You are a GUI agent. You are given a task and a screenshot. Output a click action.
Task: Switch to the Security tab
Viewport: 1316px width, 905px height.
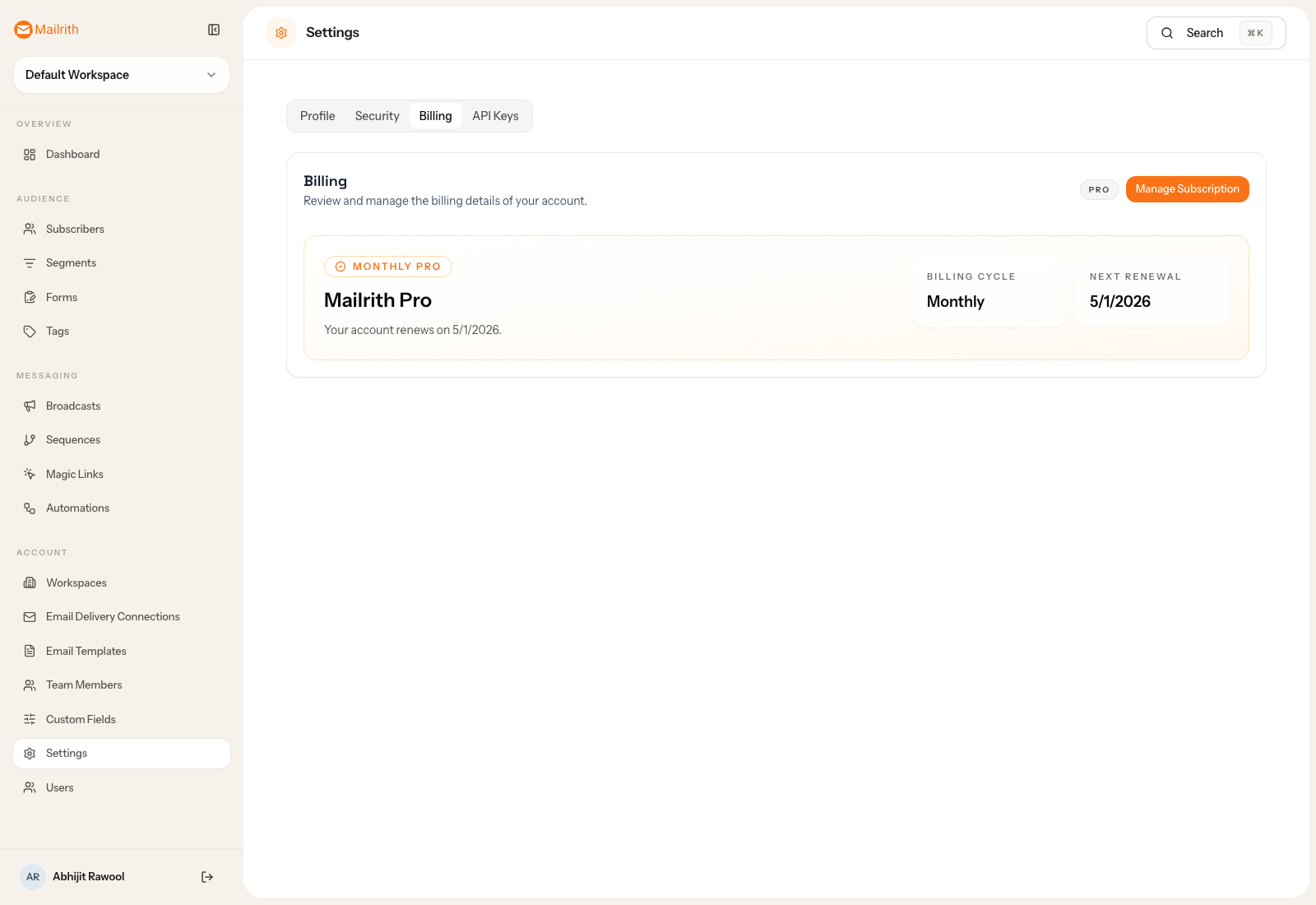point(377,116)
